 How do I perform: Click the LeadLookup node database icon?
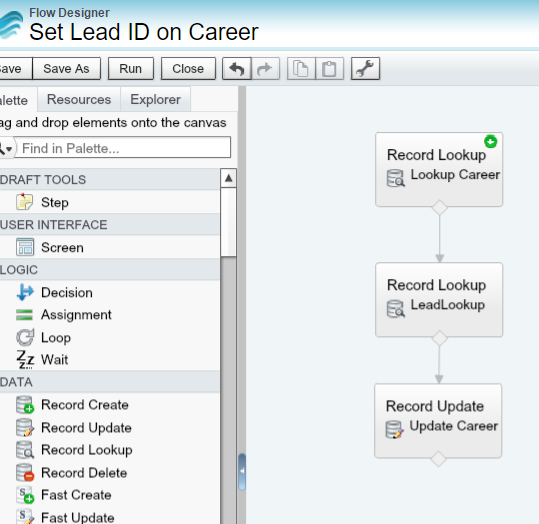click(x=396, y=308)
